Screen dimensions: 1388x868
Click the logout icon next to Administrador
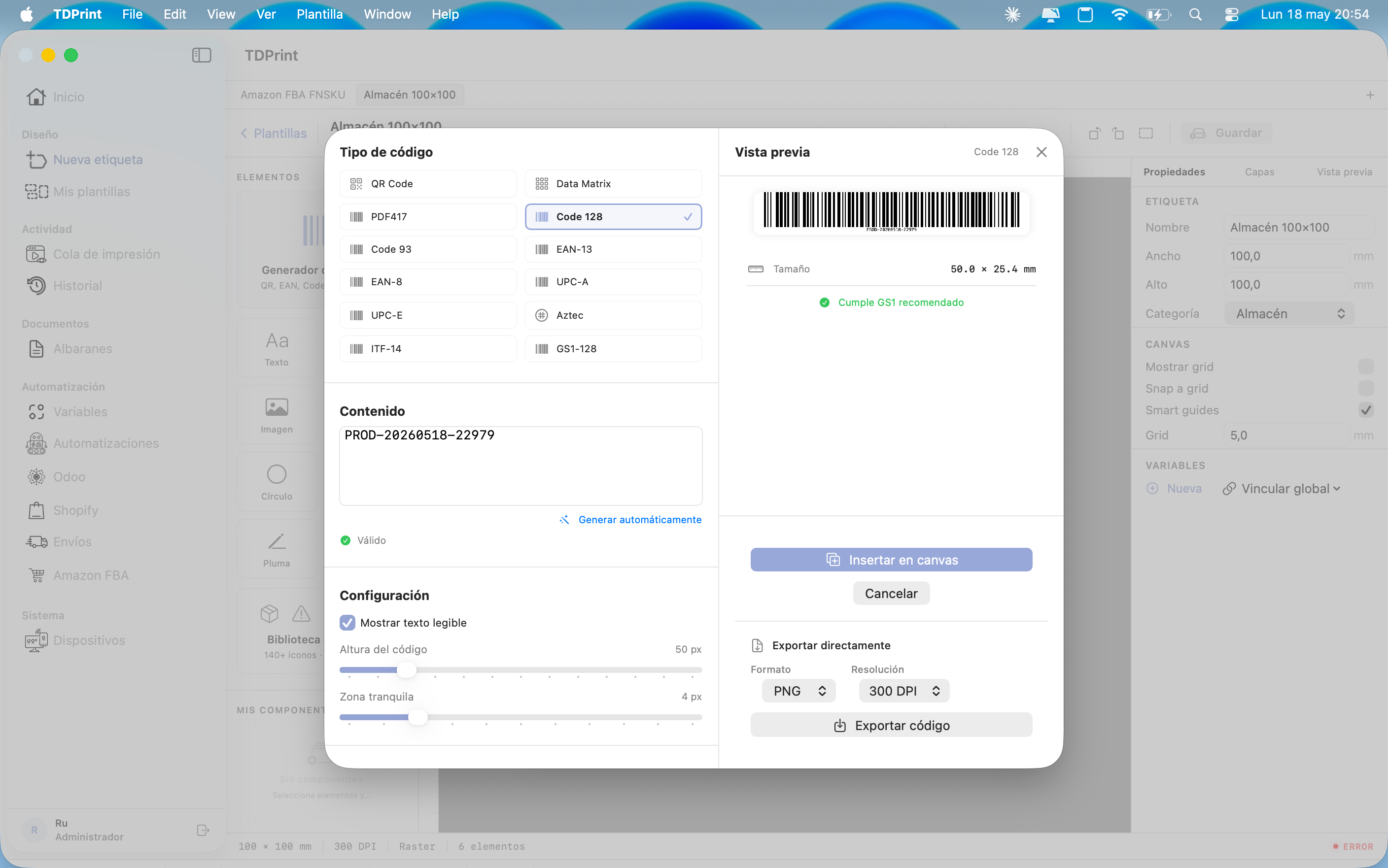coord(203,830)
